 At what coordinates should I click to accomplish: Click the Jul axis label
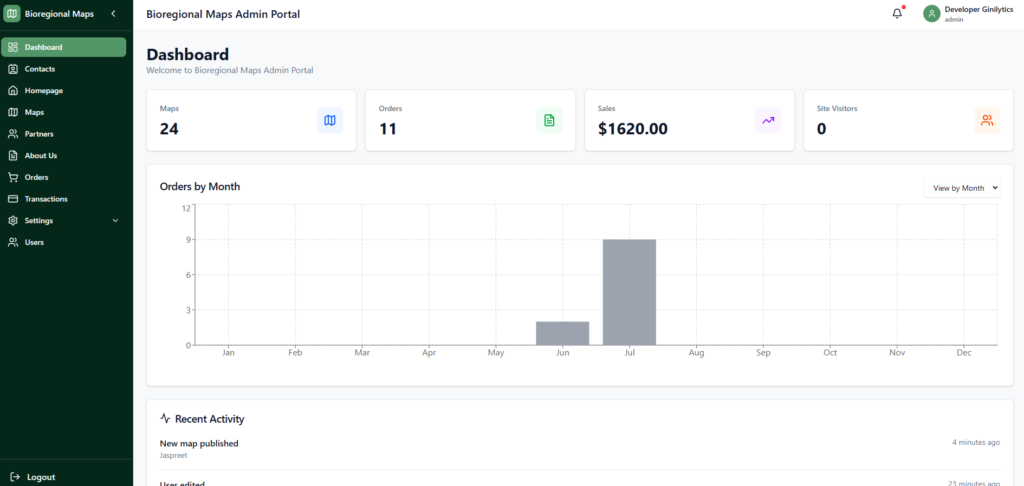[630, 353]
